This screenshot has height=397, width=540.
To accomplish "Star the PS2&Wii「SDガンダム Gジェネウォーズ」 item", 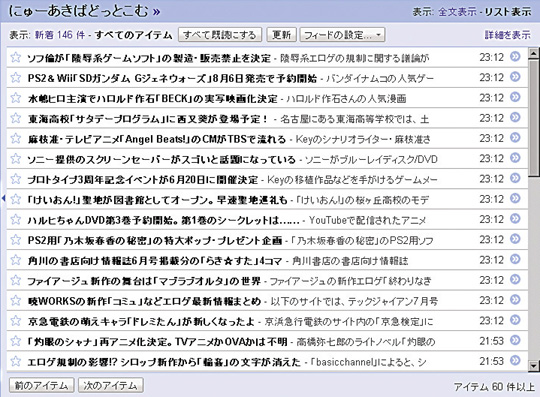I will pos(15,77).
